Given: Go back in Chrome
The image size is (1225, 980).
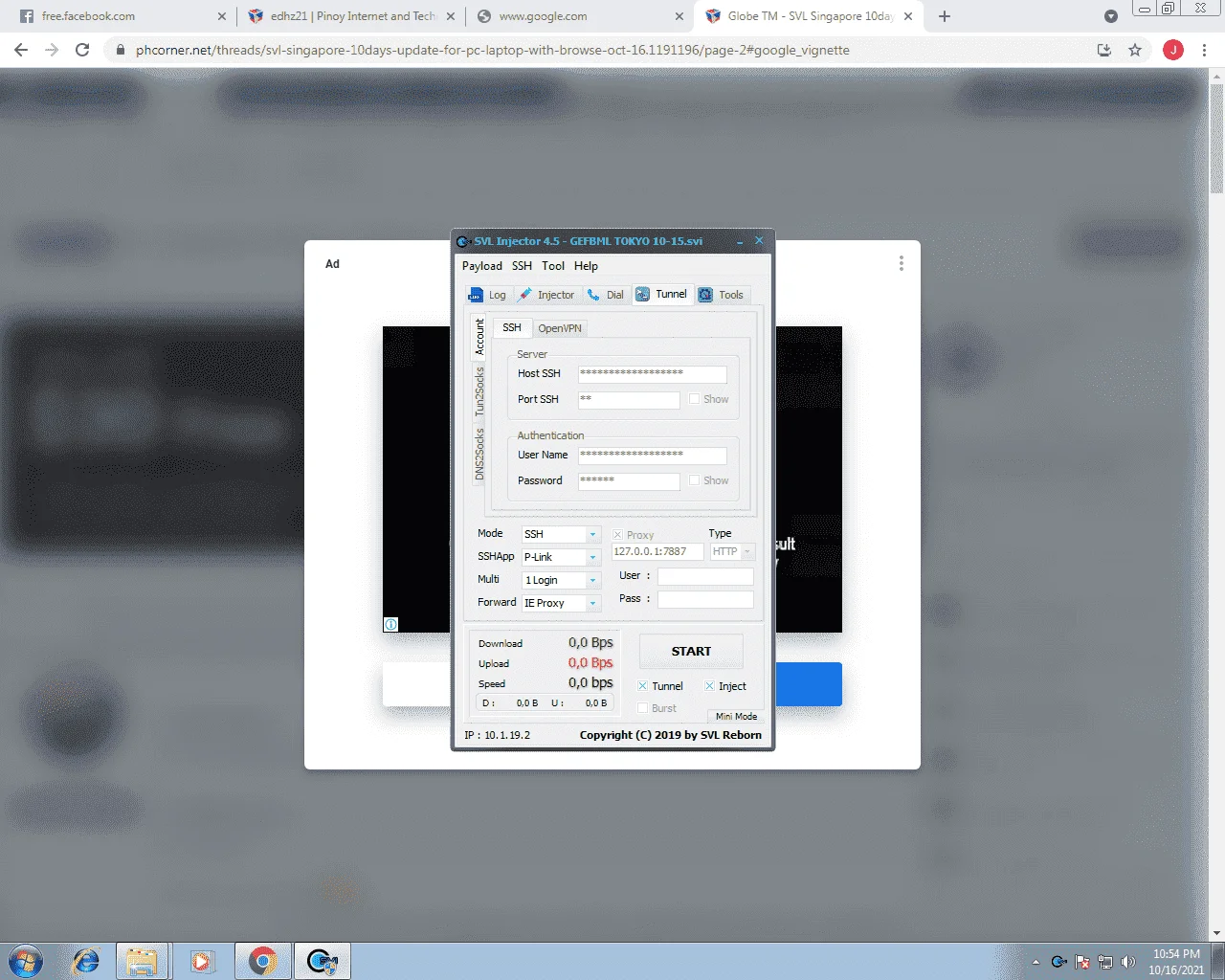Looking at the screenshot, I should pos(21,50).
